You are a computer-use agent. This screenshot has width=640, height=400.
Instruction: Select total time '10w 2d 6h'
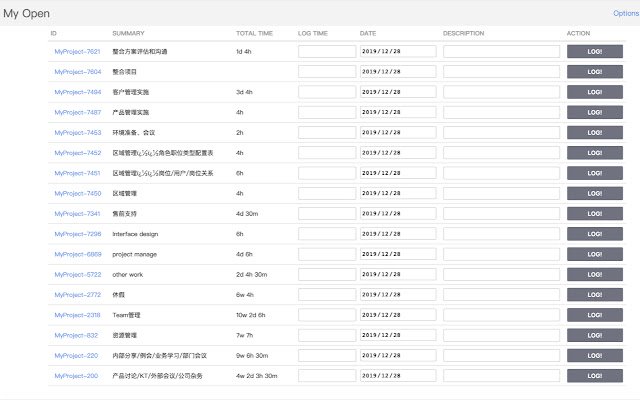251,315
